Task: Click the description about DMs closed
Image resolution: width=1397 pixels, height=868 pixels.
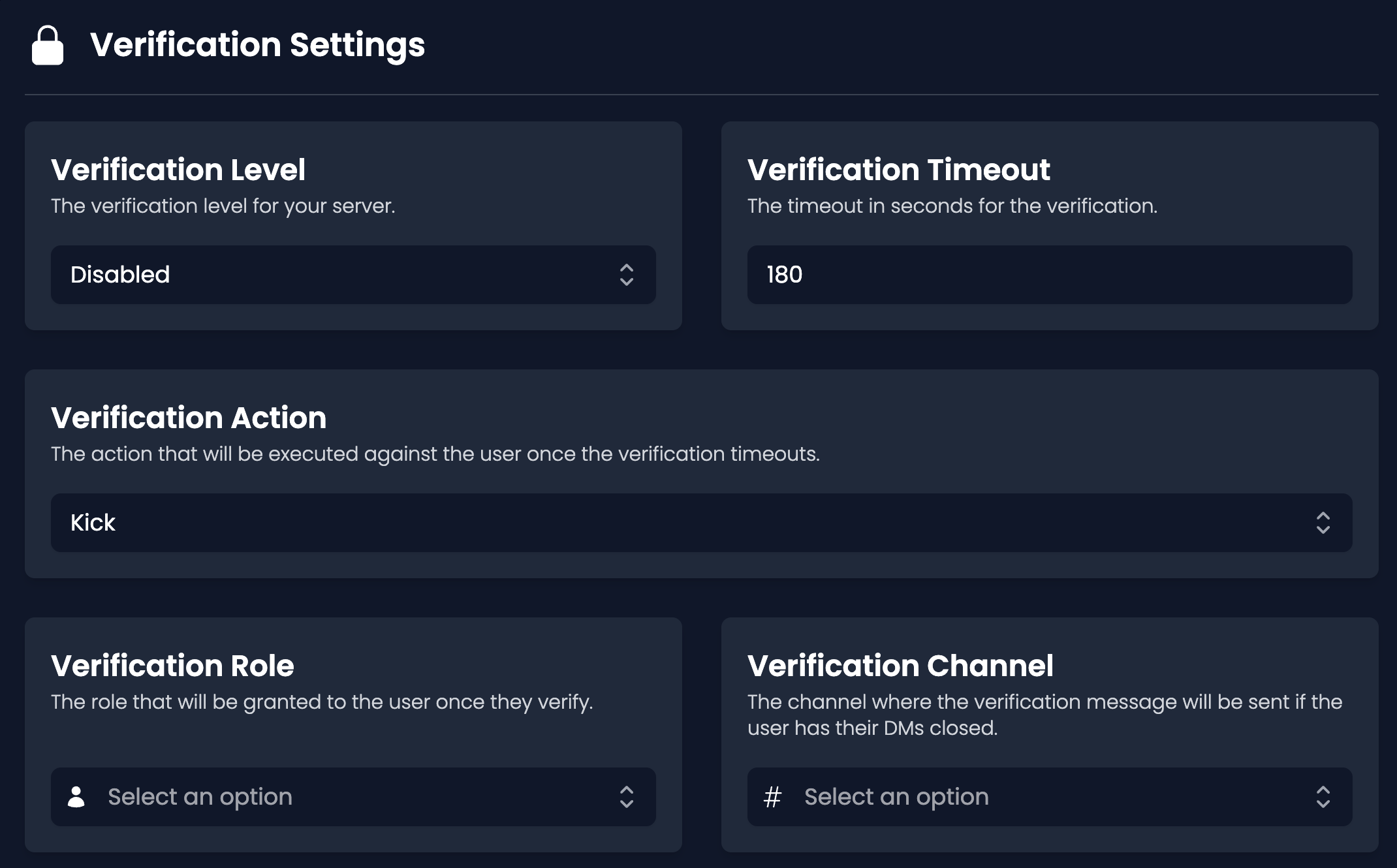Action: (1044, 715)
